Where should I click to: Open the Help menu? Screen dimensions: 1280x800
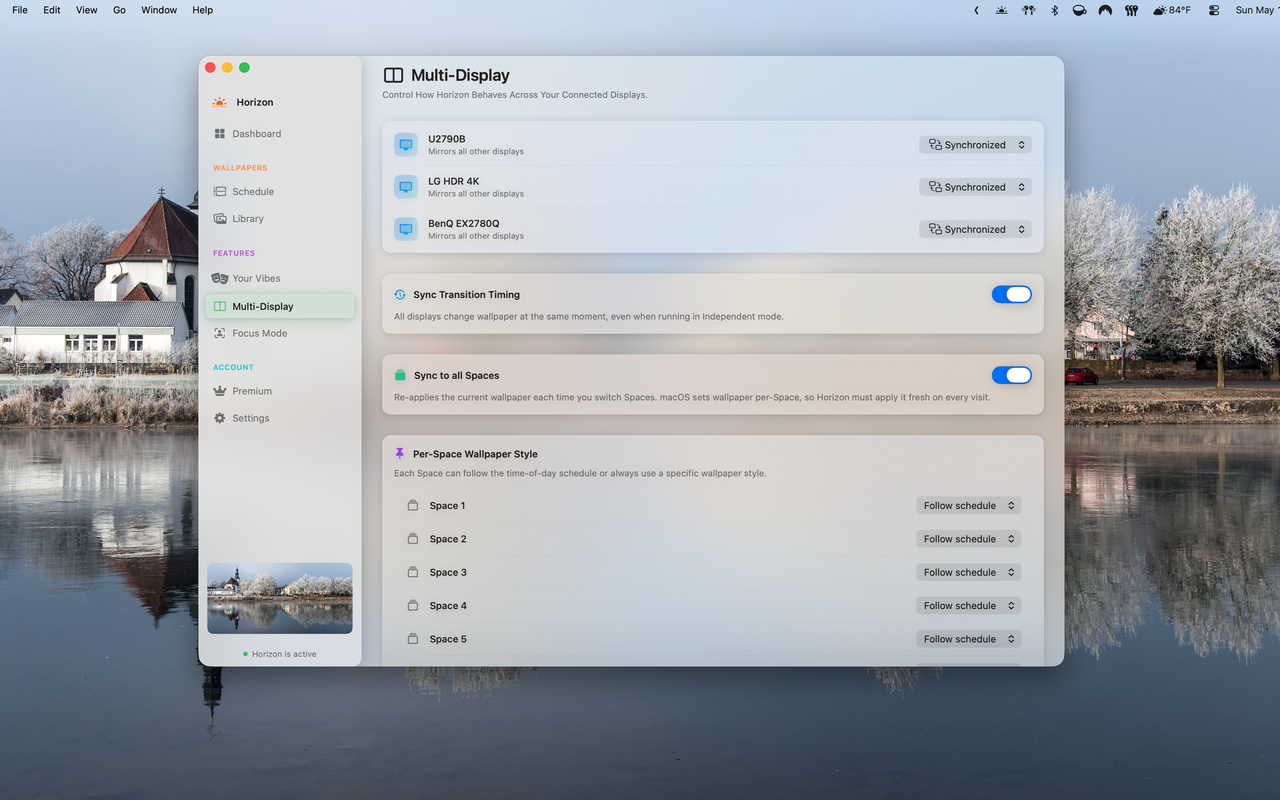click(202, 10)
